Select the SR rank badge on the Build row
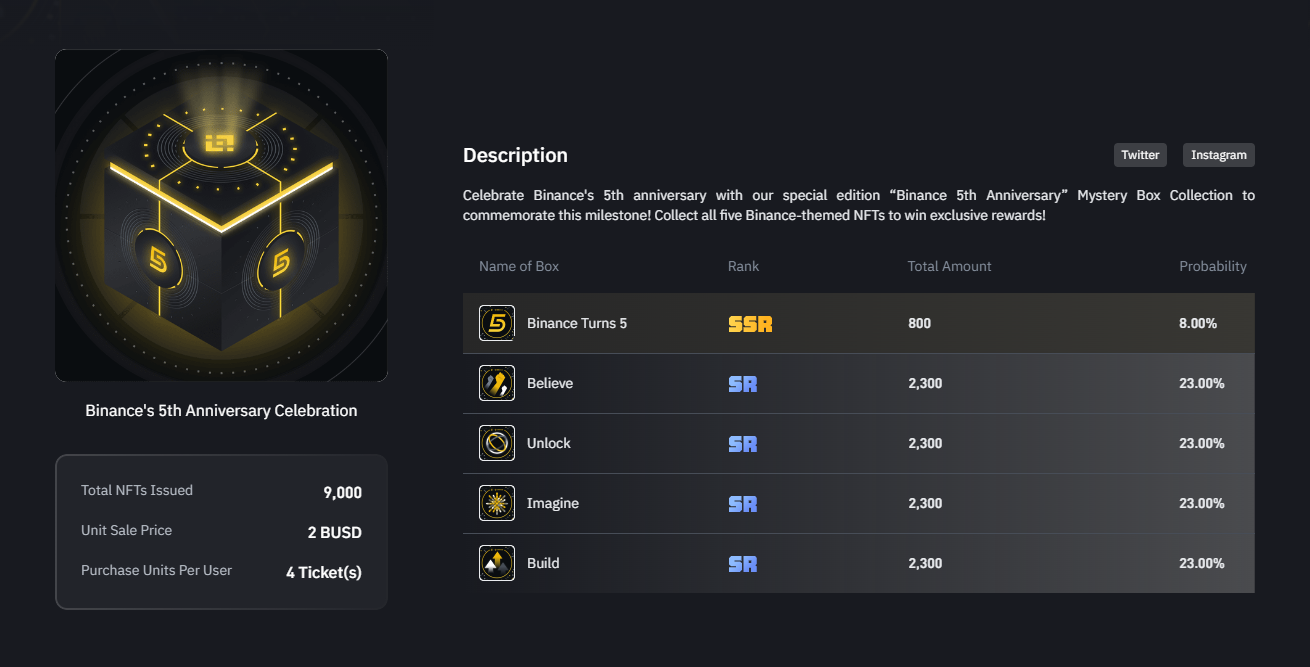The image size is (1310, 667). point(742,563)
